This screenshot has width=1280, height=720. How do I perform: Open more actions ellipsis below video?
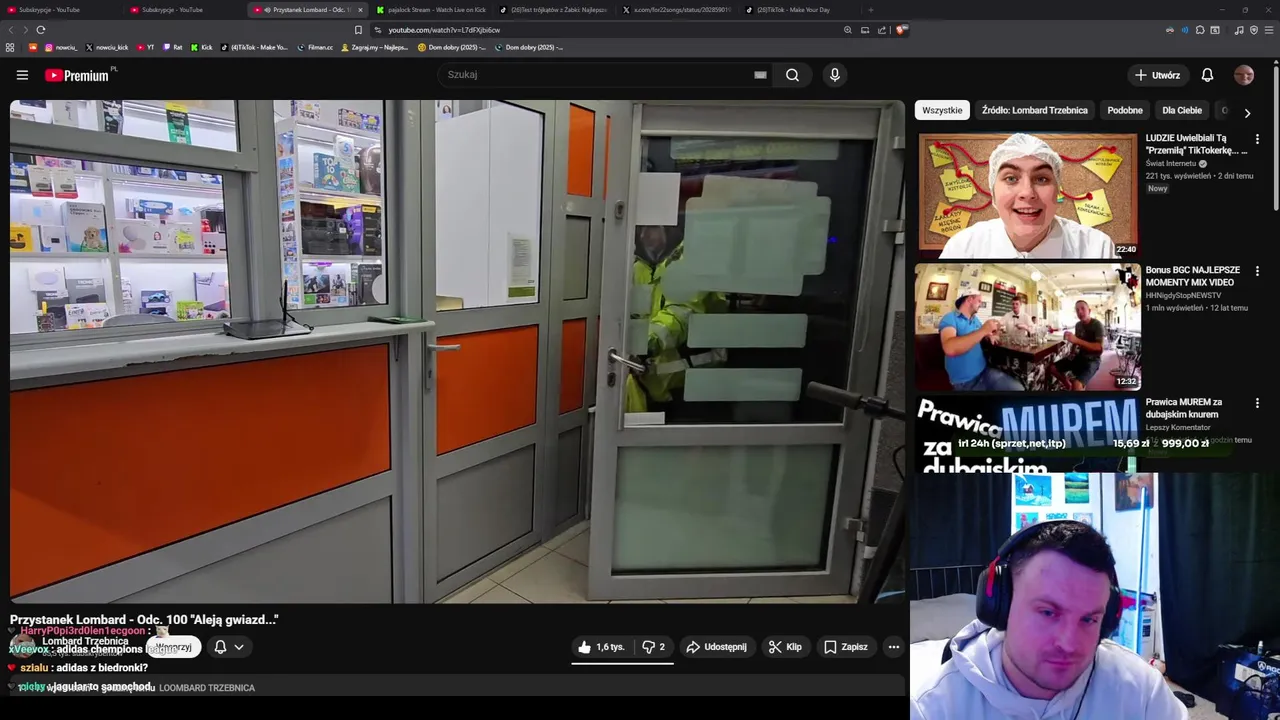pos(894,647)
